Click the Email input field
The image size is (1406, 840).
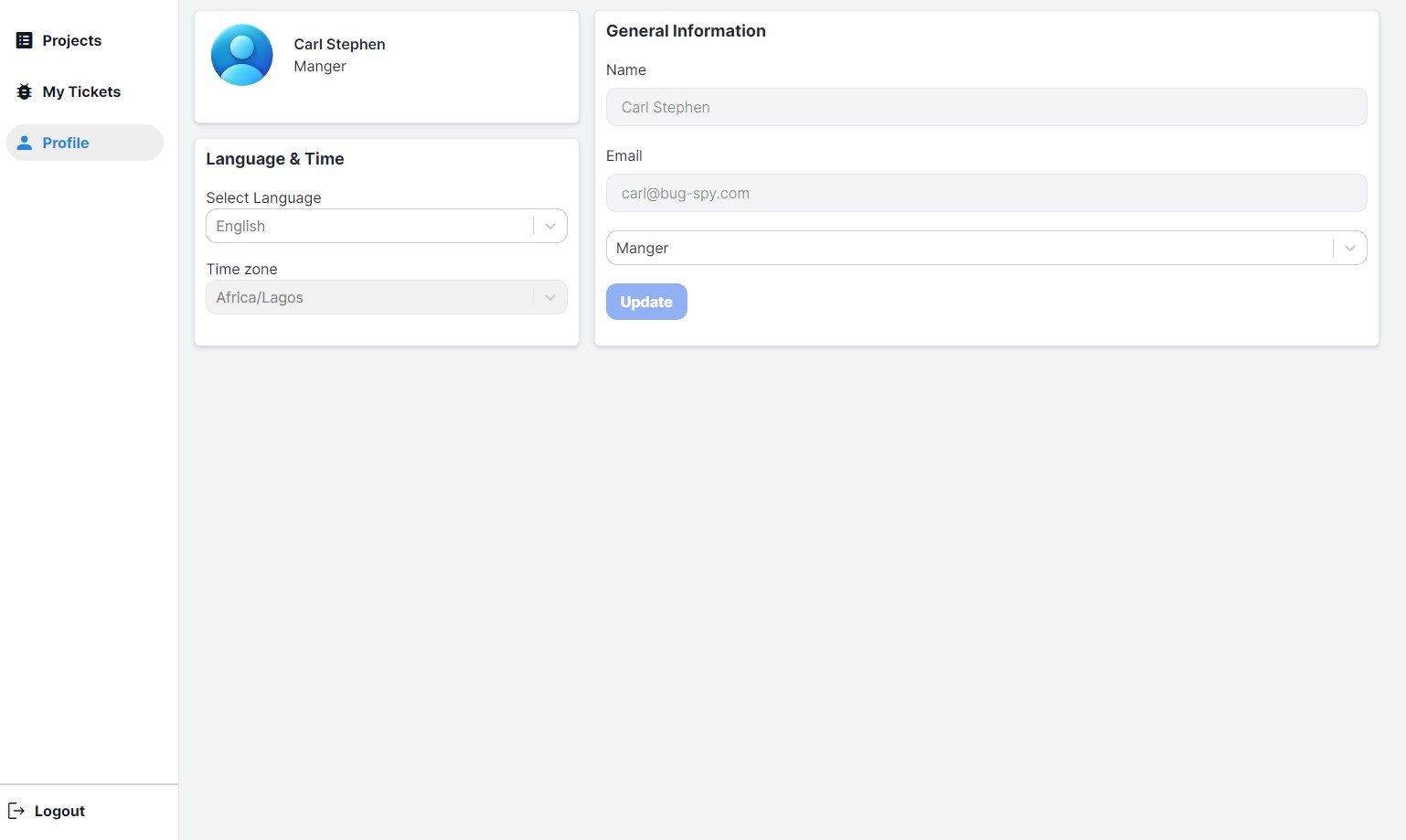[x=986, y=193]
